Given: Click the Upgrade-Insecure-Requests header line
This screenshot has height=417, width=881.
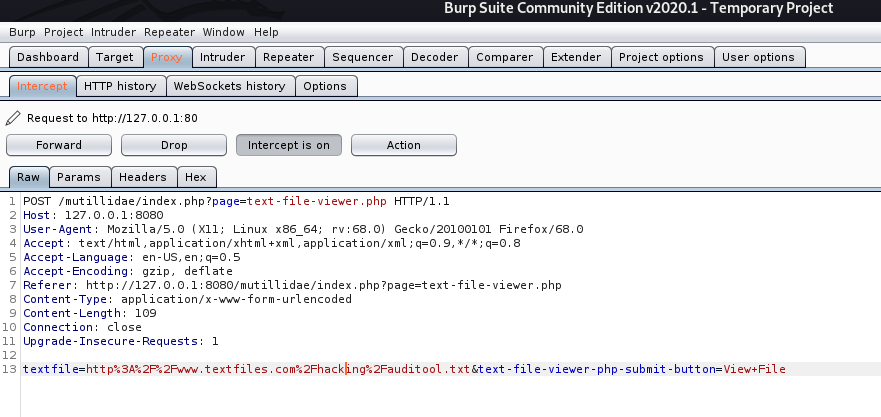Looking at the screenshot, I should pos(121,341).
